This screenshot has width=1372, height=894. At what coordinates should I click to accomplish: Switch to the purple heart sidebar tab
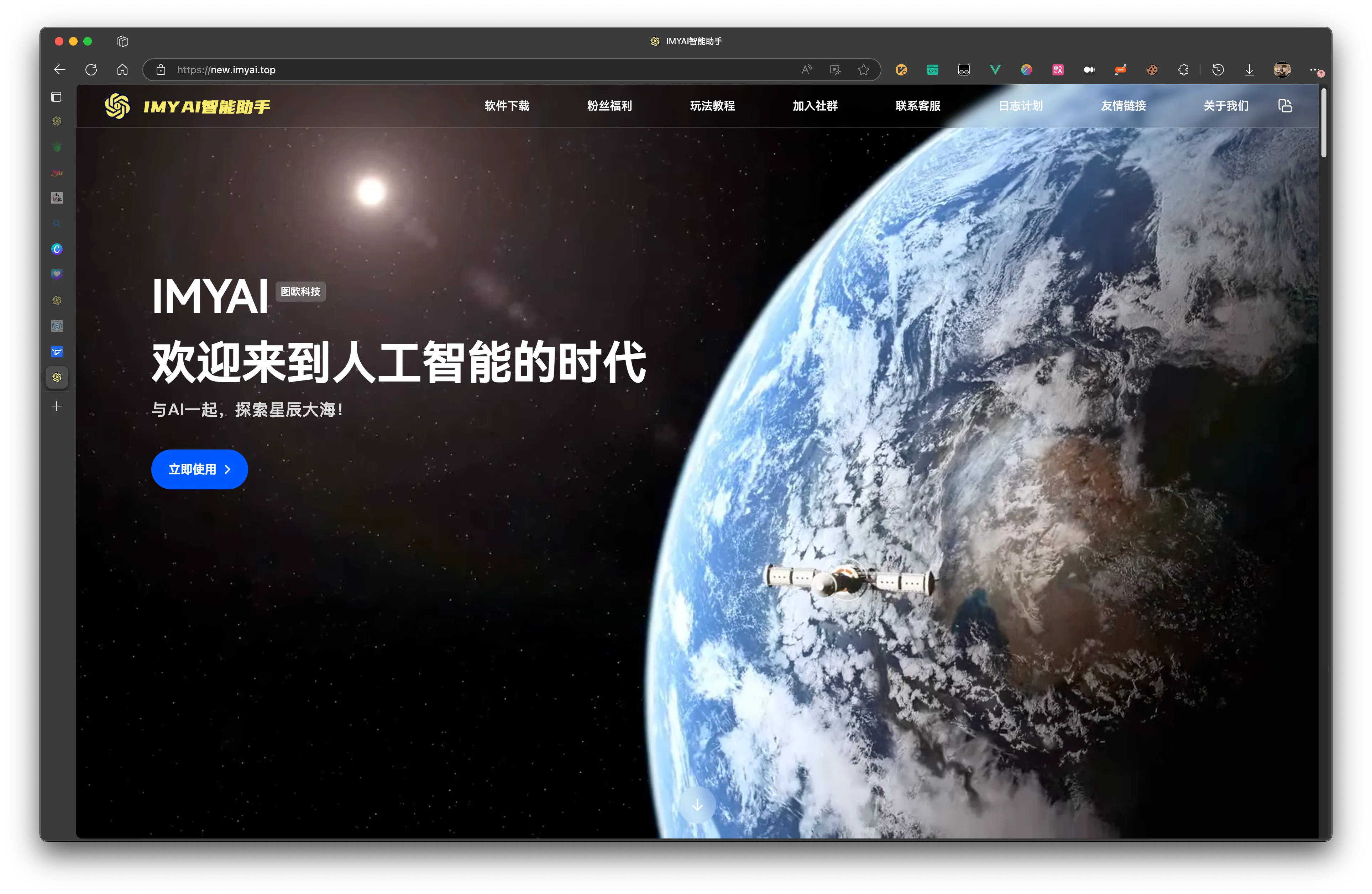pos(57,274)
